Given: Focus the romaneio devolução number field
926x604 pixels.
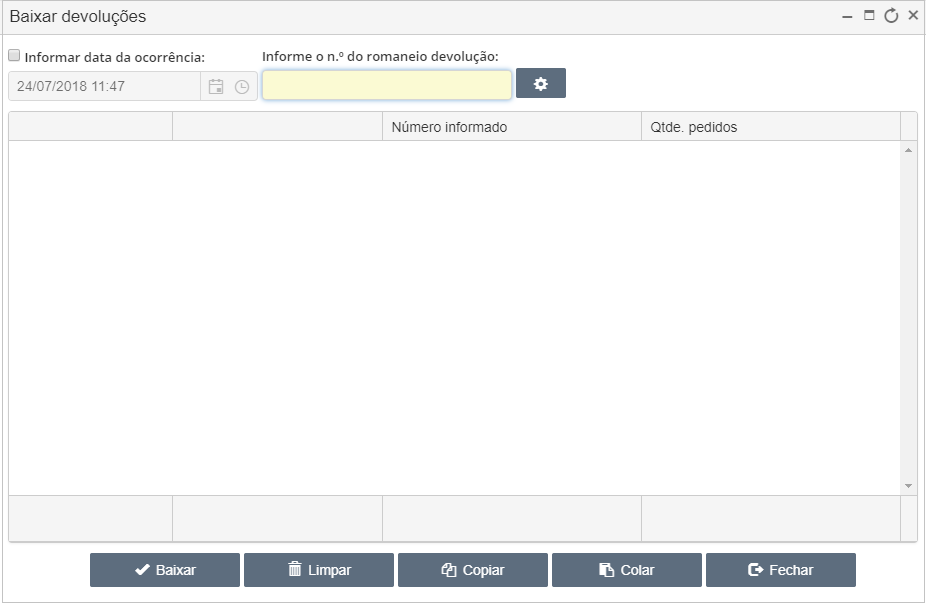Looking at the screenshot, I should click(x=387, y=85).
